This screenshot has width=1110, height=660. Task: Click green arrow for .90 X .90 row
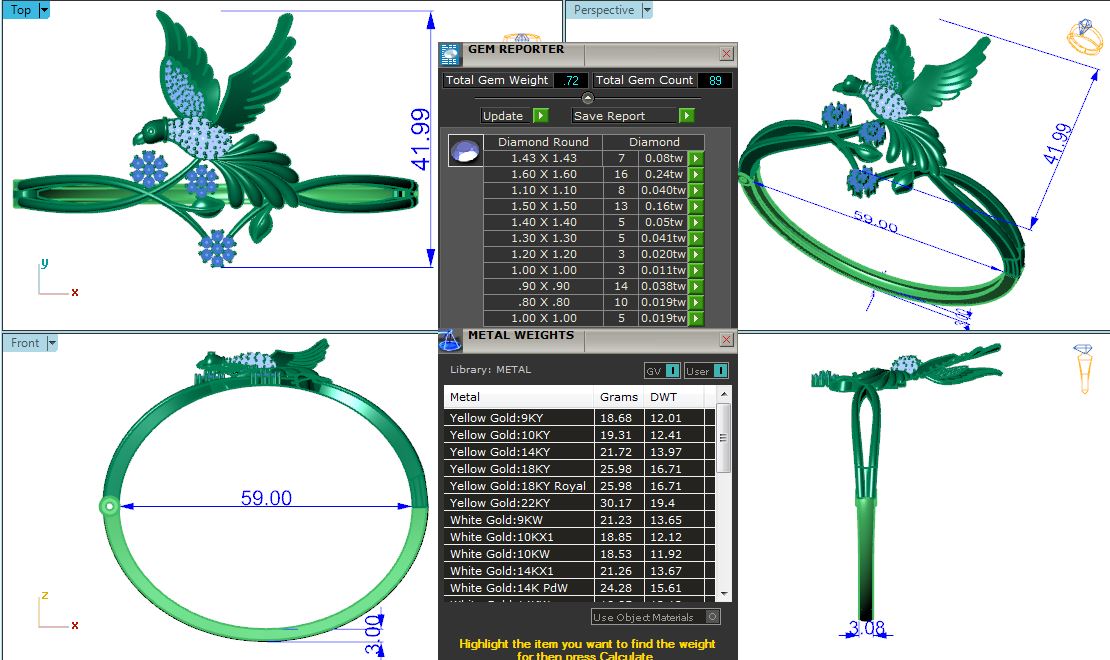point(696,286)
